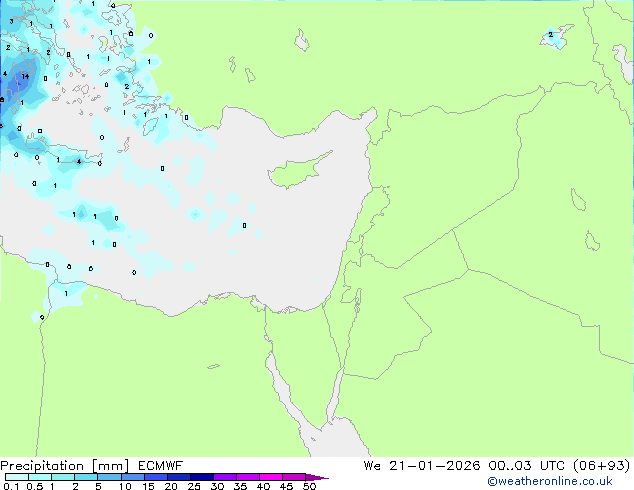Select the 20–25 mm legend swatch
The image size is (634, 490).
click(179, 477)
